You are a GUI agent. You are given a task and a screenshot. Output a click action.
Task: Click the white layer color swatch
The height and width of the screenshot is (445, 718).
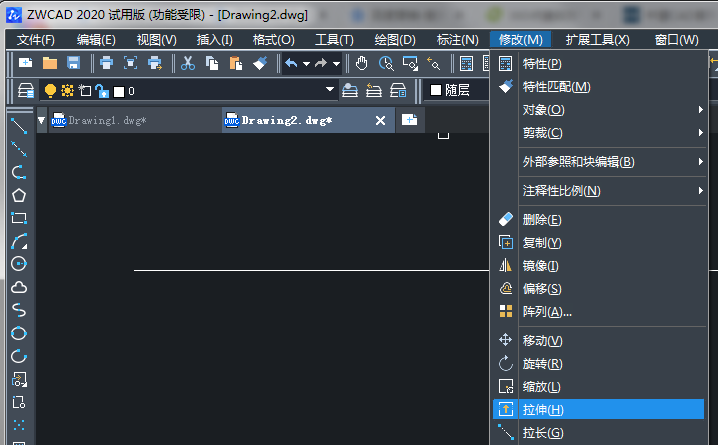pos(119,91)
